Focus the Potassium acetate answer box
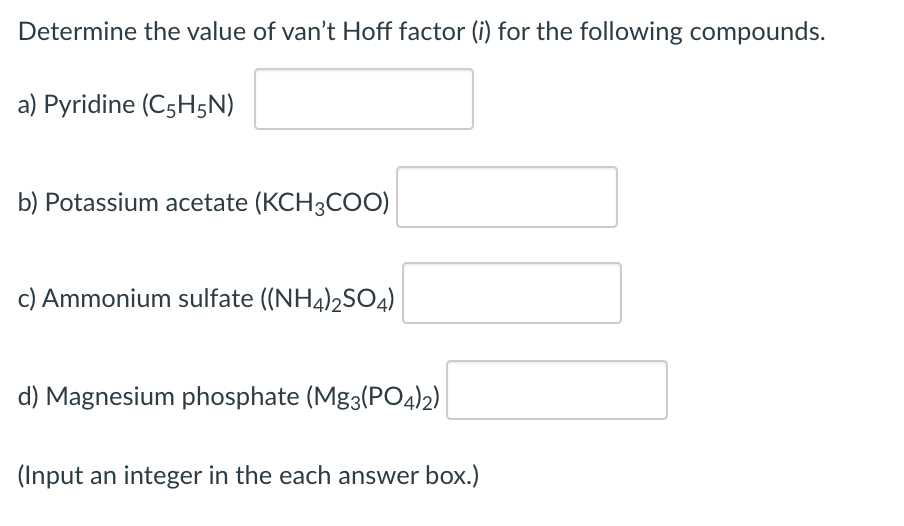Image resolution: width=904 pixels, height=526 pixels. [507, 197]
